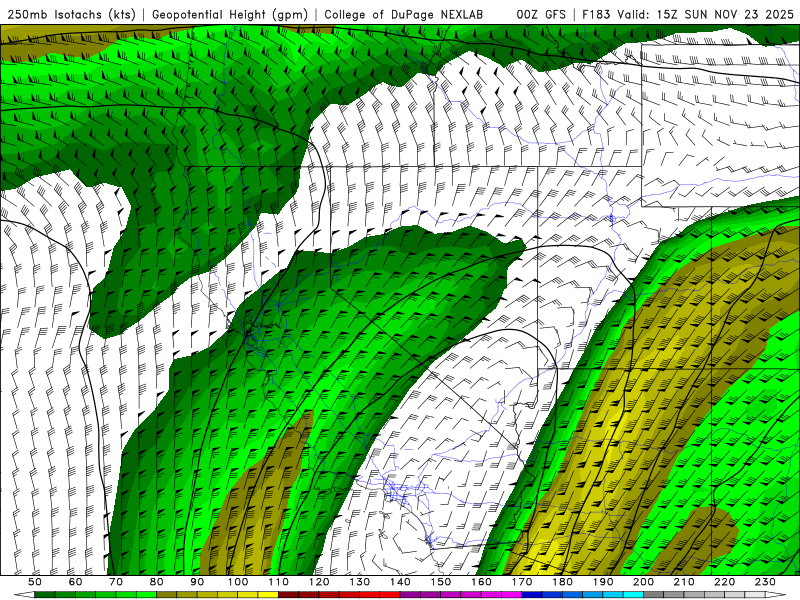Click the 120 label on the color scale
The height and width of the screenshot is (600, 800).
coord(319,582)
